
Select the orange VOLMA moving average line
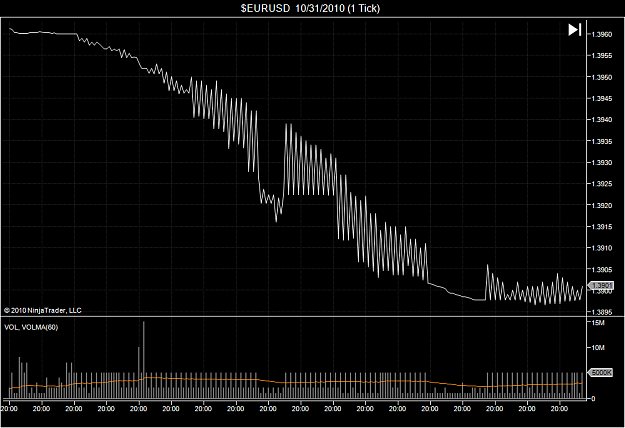click(x=296, y=382)
